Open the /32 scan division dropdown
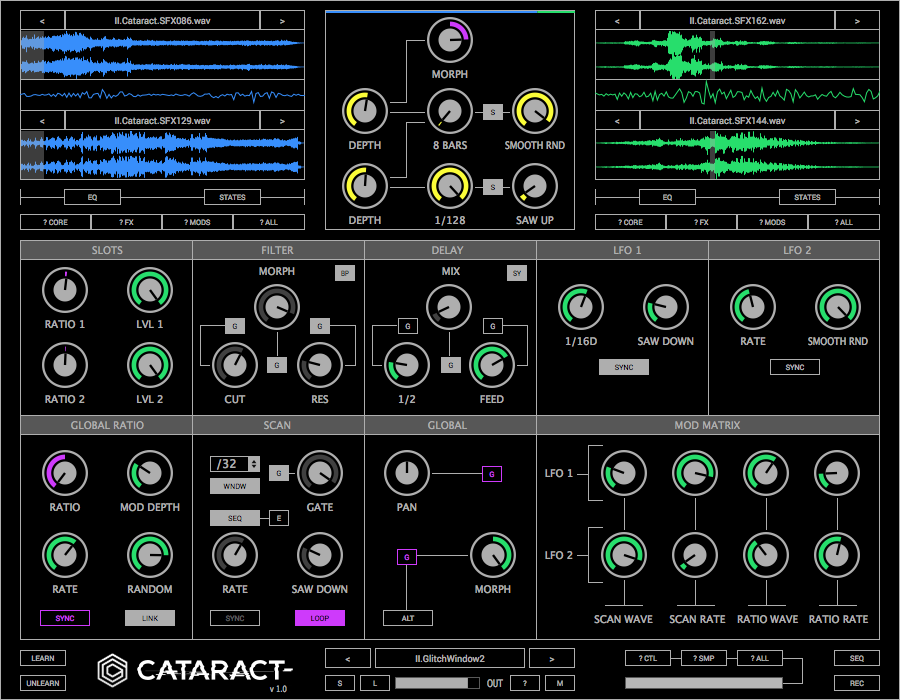 235,464
